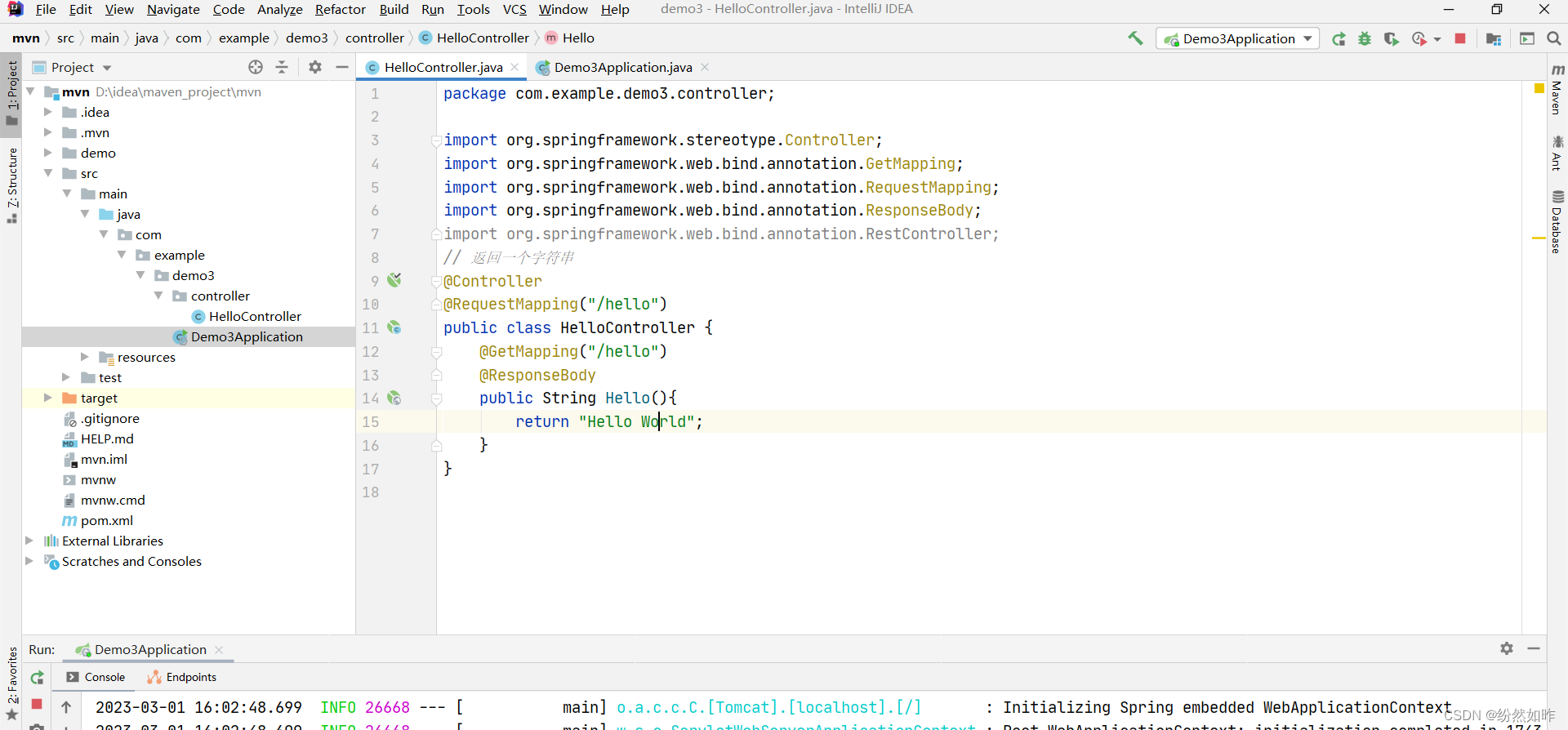Stop process in Run panel sidebar
This screenshot has height=730, width=1568.
tap(37, 704)
